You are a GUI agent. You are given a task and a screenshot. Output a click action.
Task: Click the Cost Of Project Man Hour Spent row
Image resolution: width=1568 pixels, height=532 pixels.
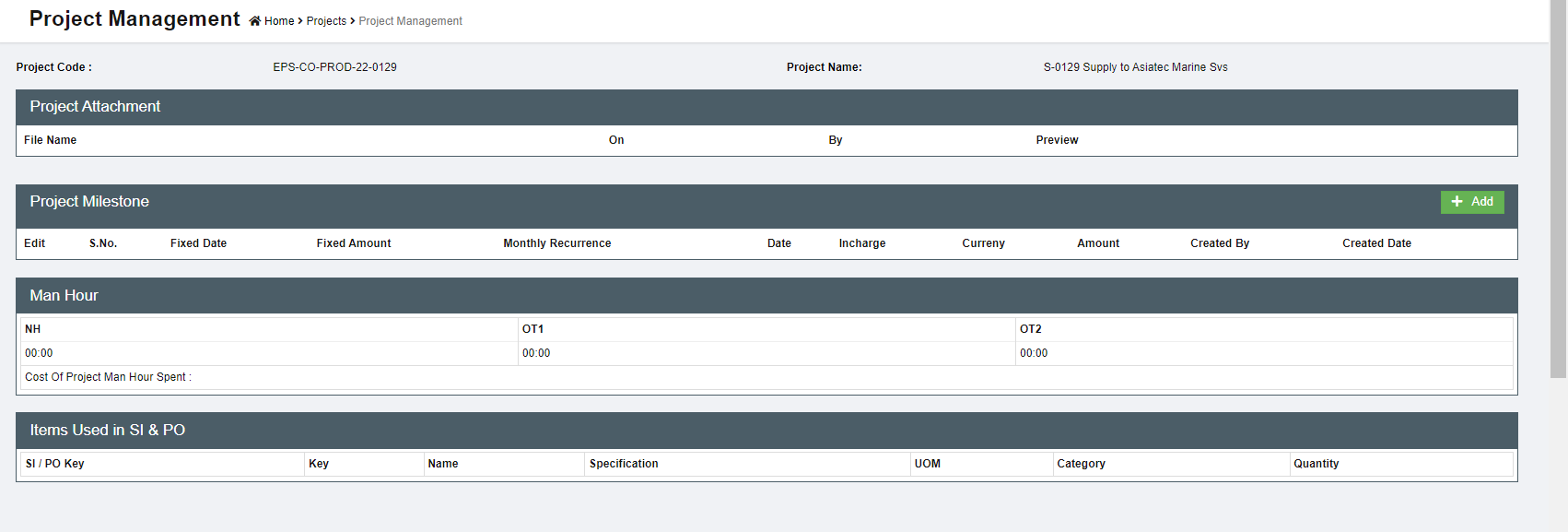[109, 377]
